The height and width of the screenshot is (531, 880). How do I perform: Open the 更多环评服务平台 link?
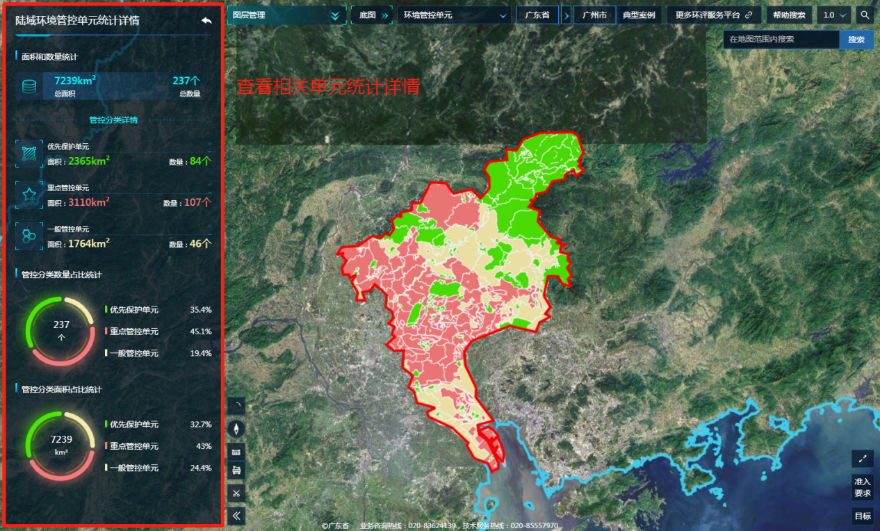tap(713, 16)
